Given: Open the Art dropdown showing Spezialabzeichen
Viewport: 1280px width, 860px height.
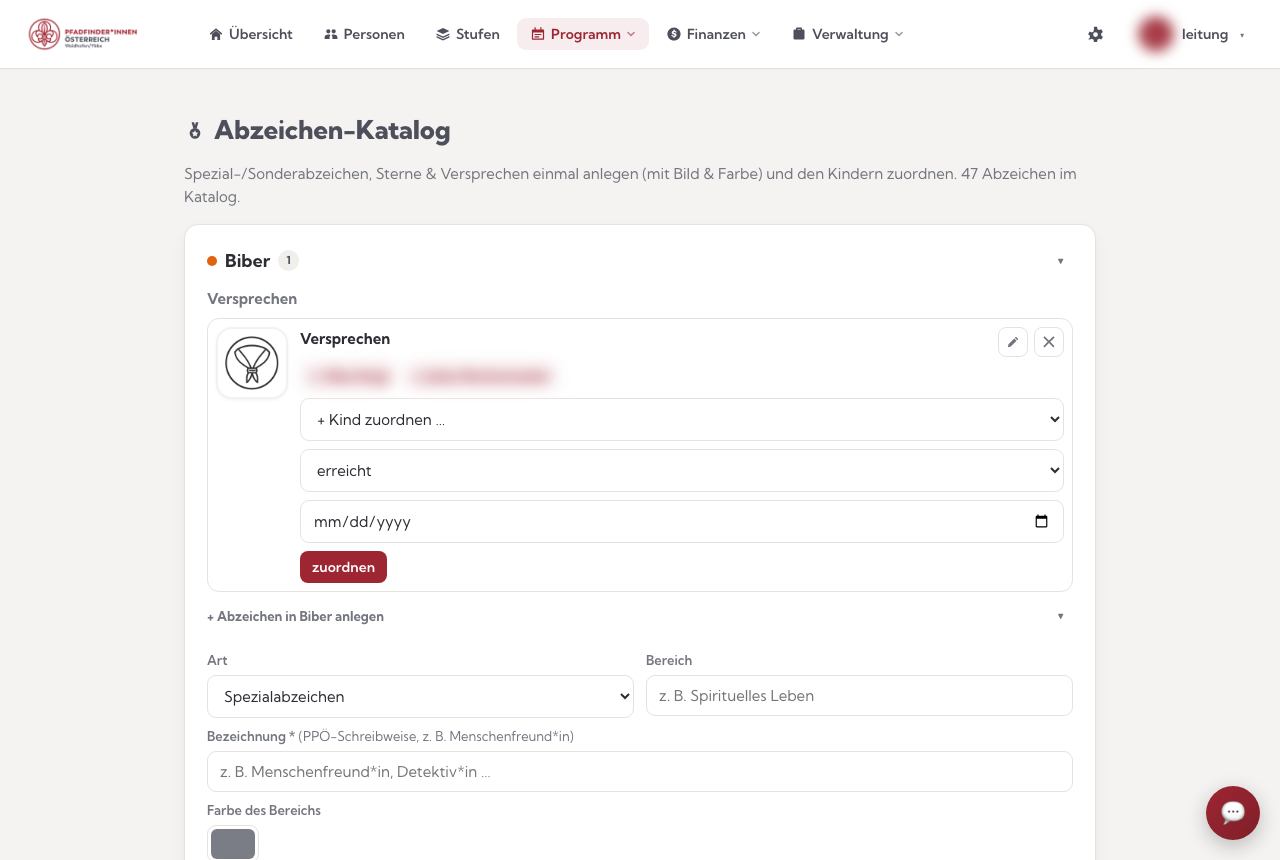Looking at the screenshot, I should point(420,697).
